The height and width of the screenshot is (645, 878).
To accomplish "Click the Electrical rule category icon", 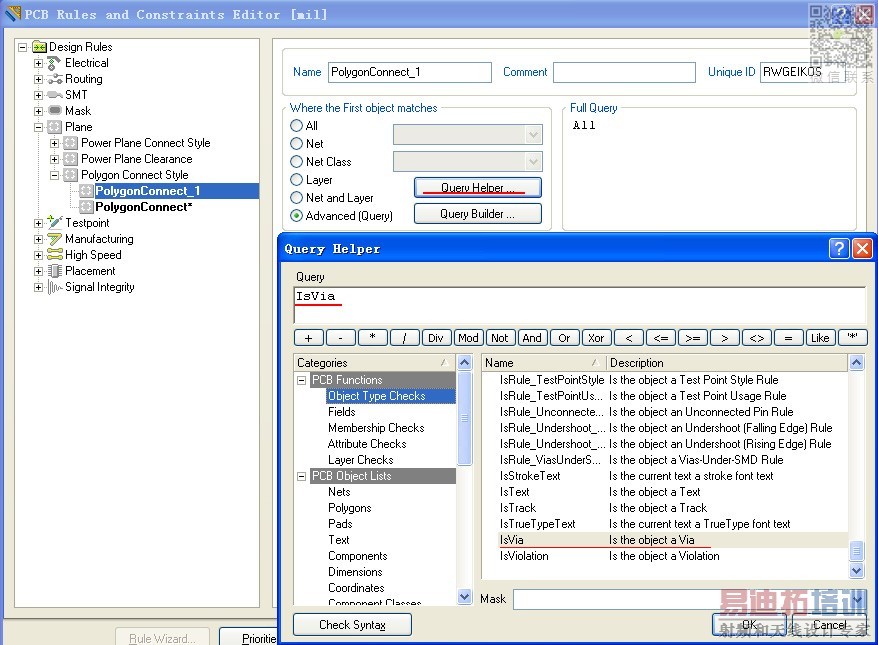I will tap(54, 63).
